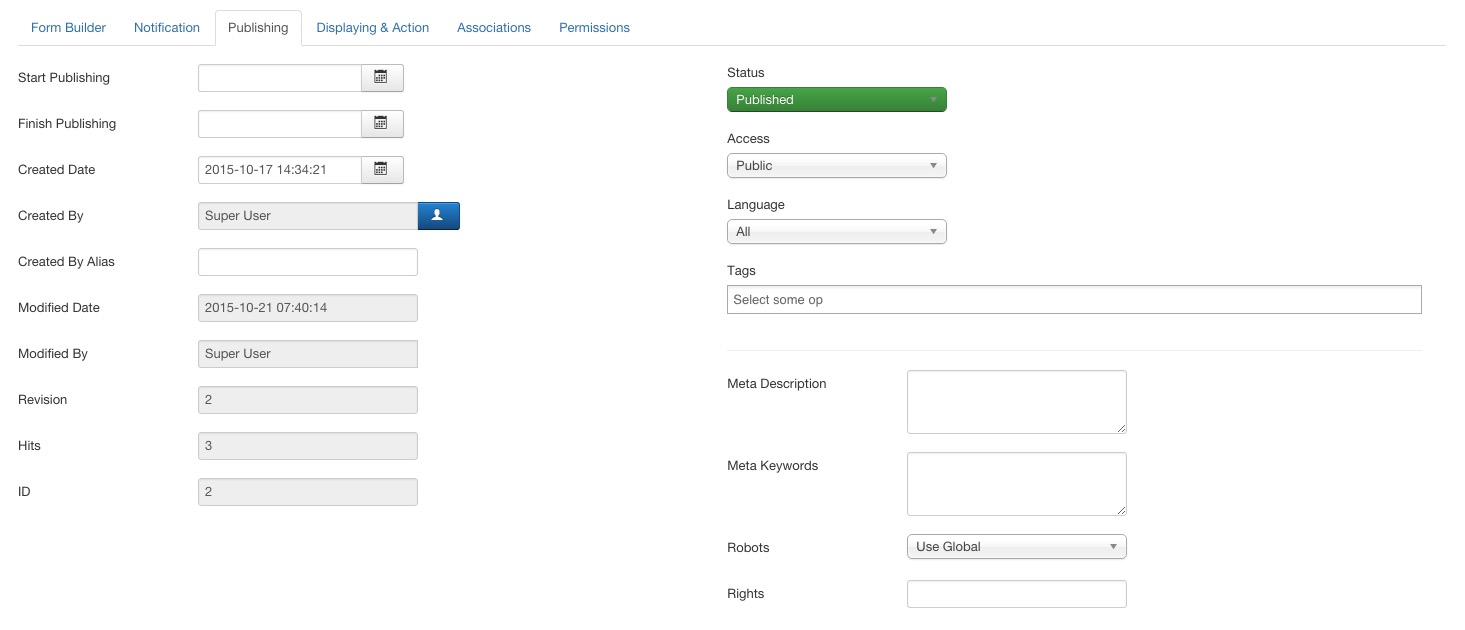Click the Modified By Super User field
The height and width of the screenshot is (630, 1465).
308,354
